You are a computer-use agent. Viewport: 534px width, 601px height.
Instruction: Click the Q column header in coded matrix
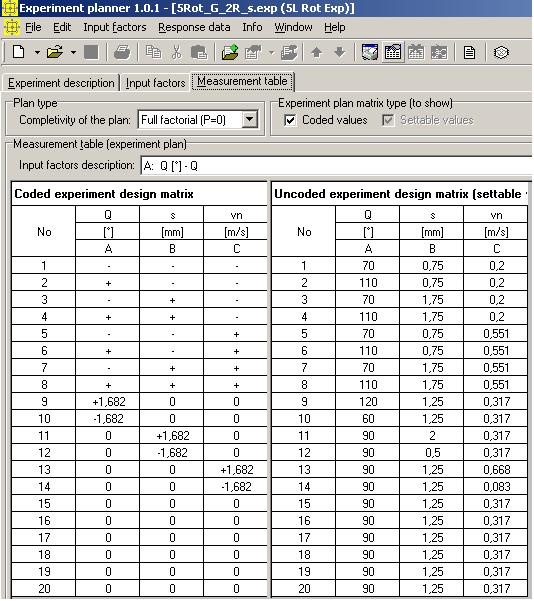click(108, 215)
